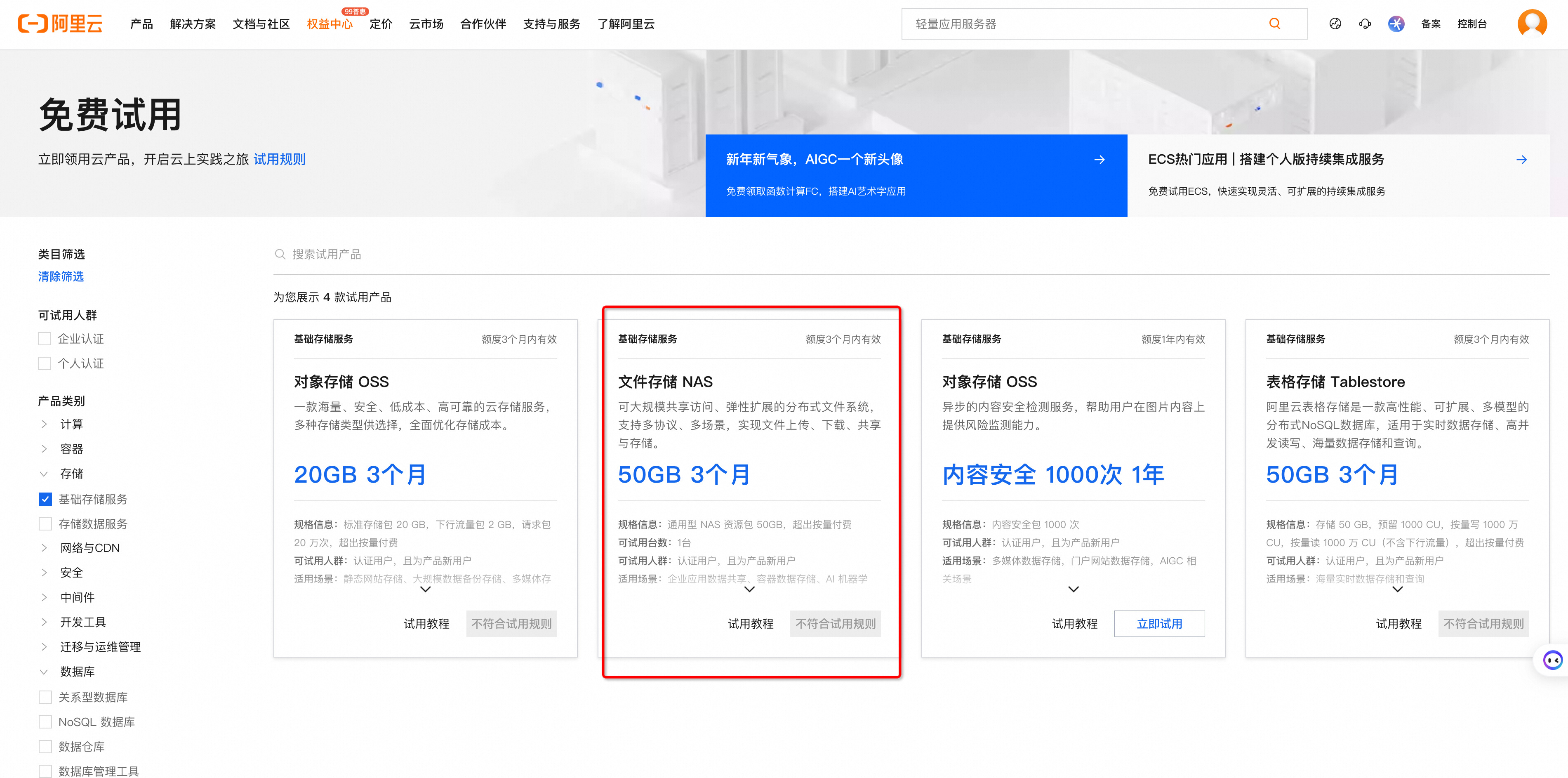
Task: Uncheck the 基础存储服务 checkbox
Action: click(x=45, y=499)
